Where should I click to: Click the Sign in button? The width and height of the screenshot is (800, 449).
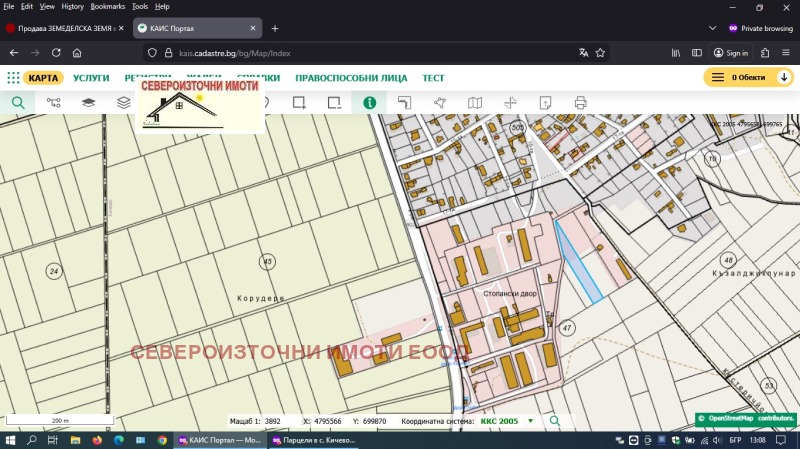[x=731, y=53]
